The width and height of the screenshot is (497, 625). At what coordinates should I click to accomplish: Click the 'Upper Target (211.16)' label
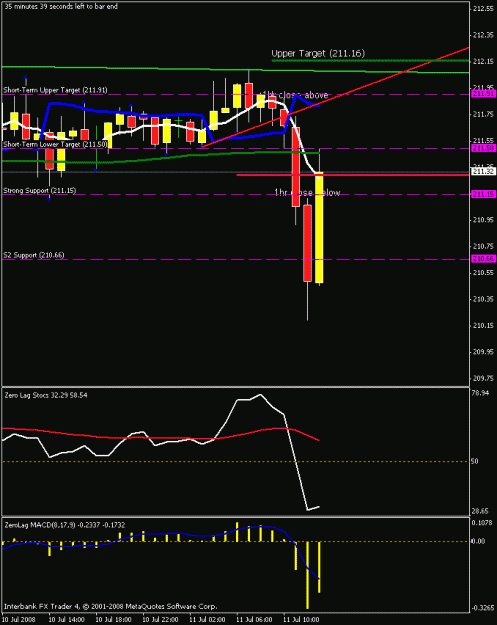click(x=318, y=53)
